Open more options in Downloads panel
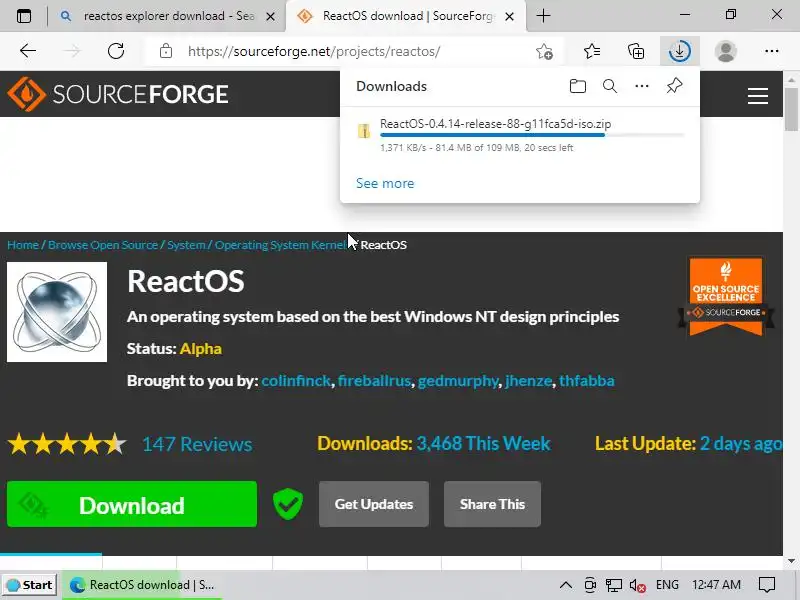 tap(642, 86)
